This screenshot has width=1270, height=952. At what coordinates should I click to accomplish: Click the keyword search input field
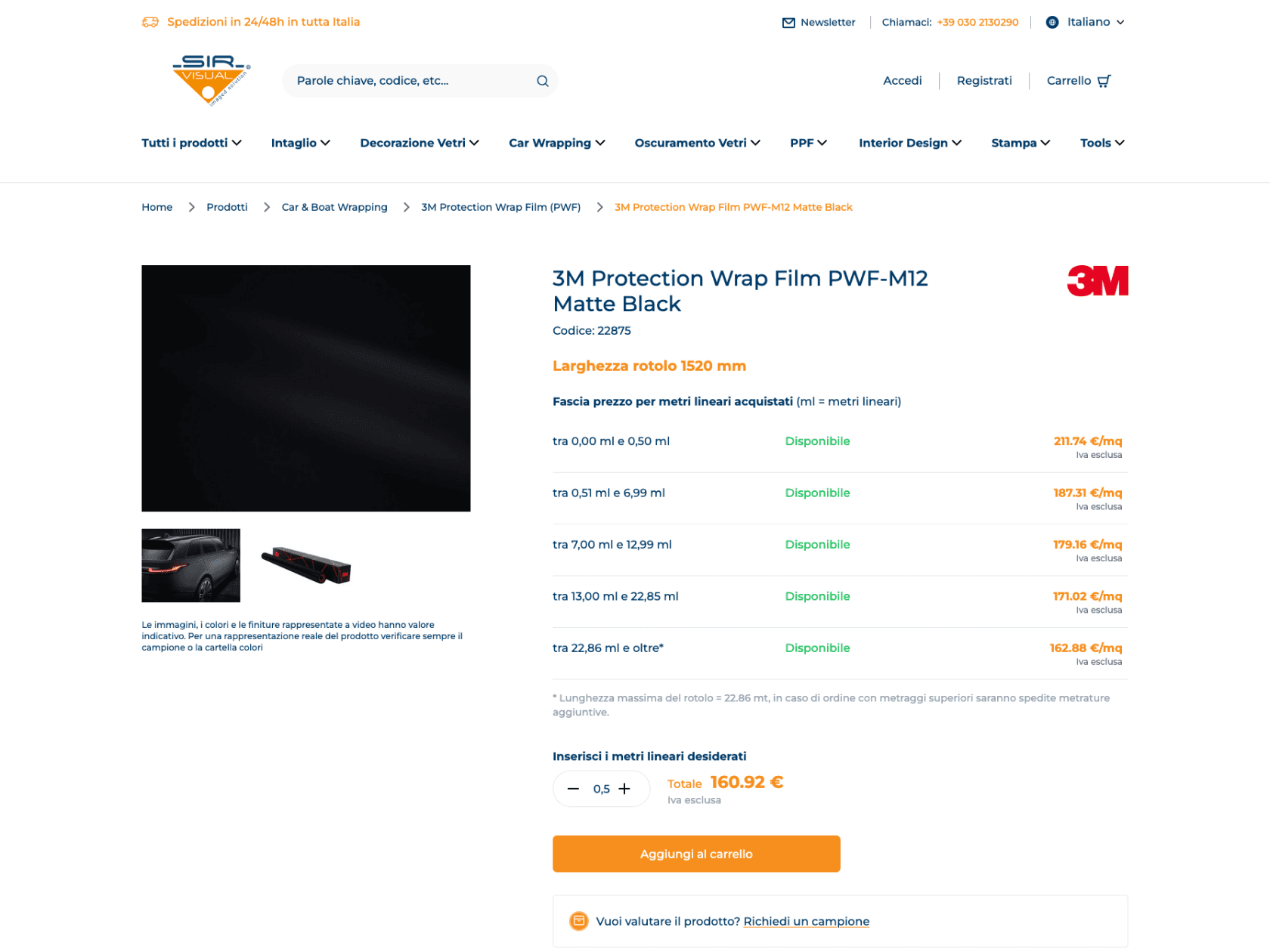pos(412,81)
